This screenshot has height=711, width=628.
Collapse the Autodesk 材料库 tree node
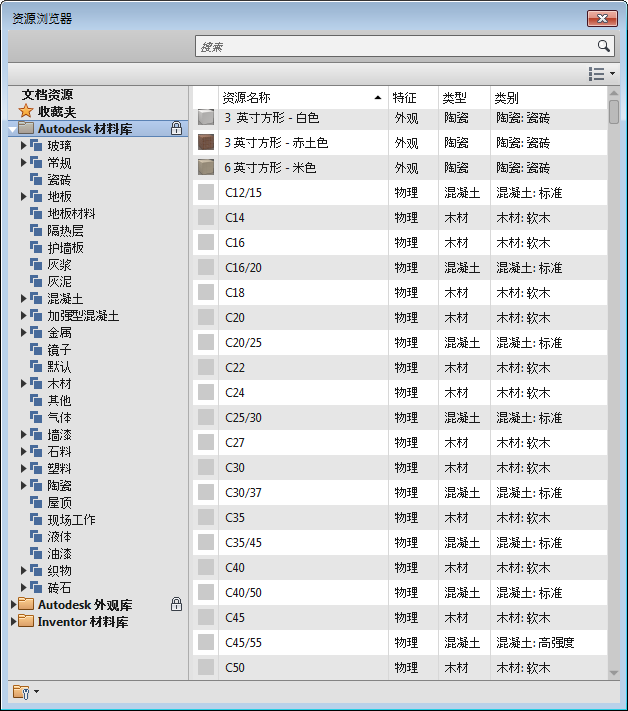click(13, 129)
